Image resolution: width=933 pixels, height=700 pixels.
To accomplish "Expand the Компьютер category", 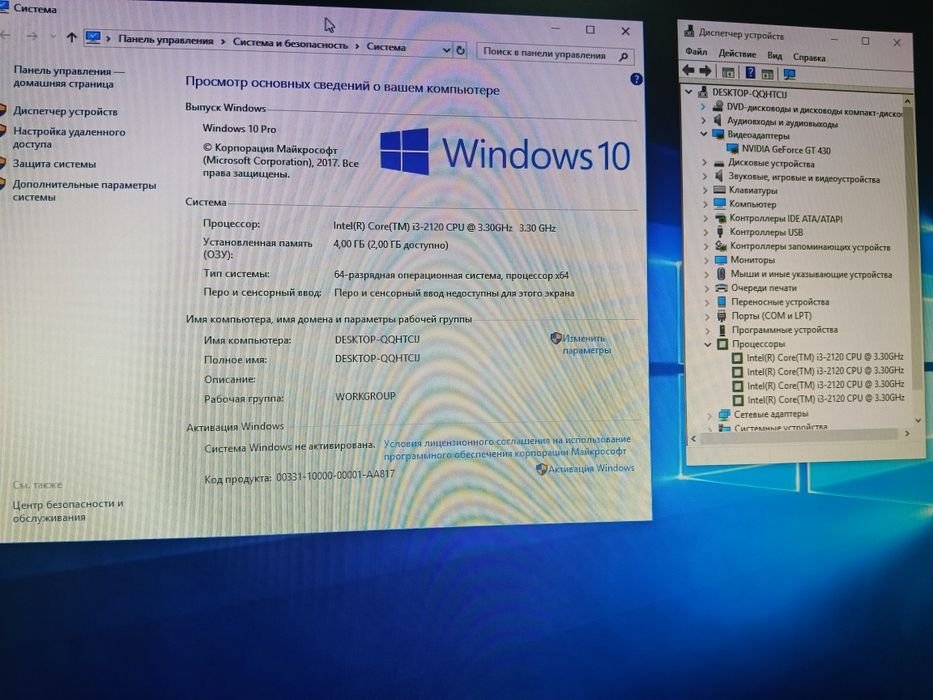I will 705,204.
